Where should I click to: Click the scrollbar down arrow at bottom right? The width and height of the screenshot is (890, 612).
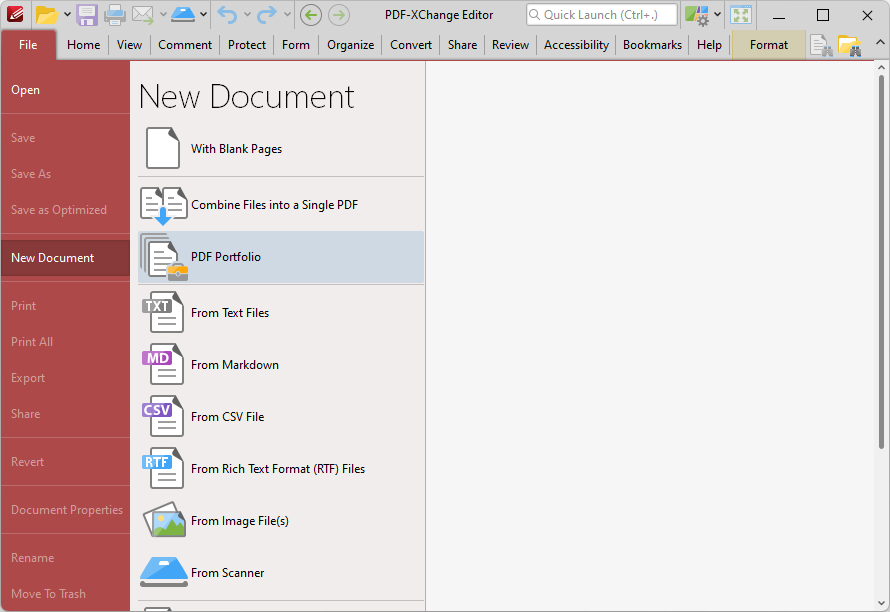(881, 603)
